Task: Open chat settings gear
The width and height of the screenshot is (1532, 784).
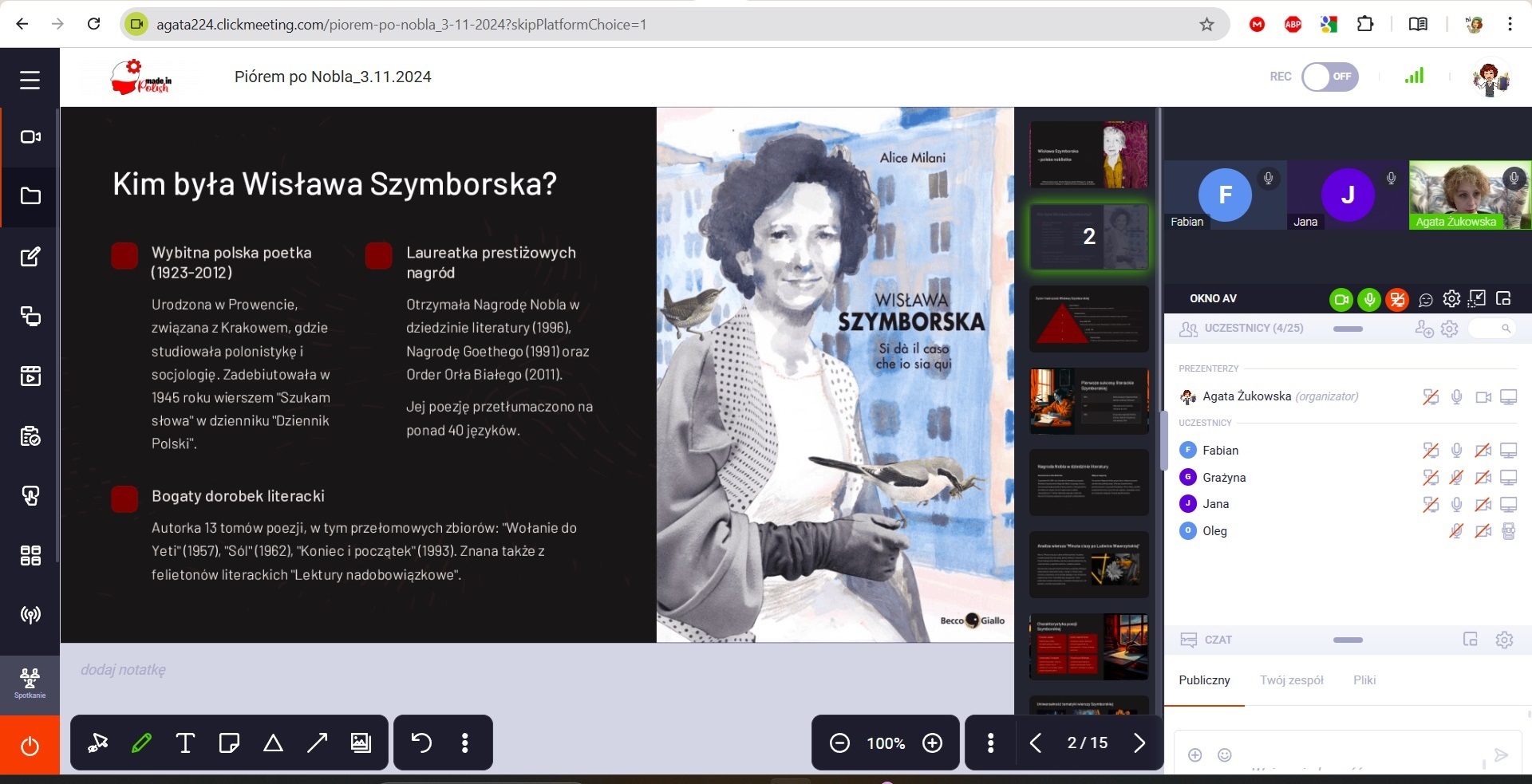Action: (x=1504, y=640)
